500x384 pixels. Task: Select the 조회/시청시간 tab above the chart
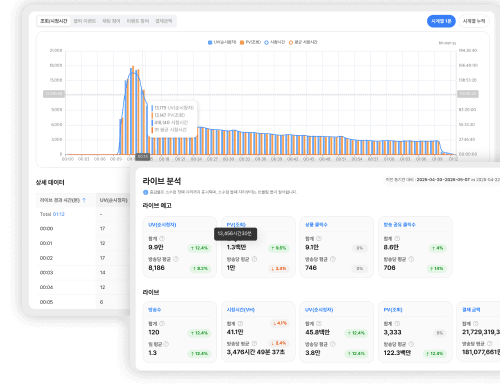(54, 21)
